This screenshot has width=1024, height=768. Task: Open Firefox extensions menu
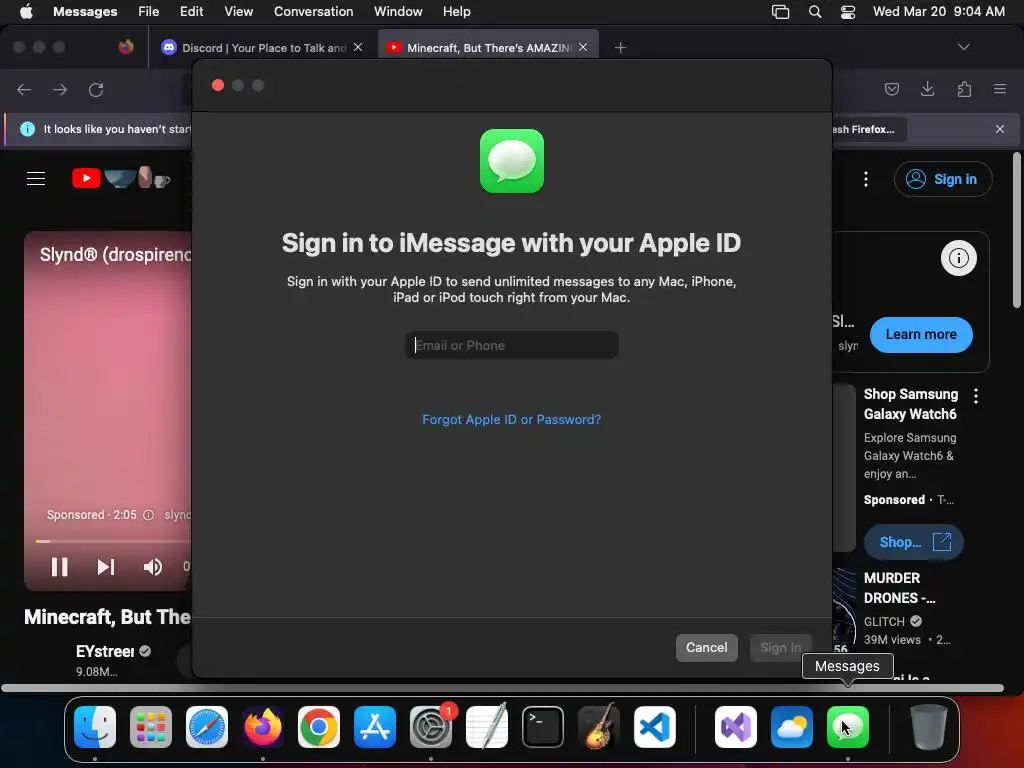[x=964, y=89]
